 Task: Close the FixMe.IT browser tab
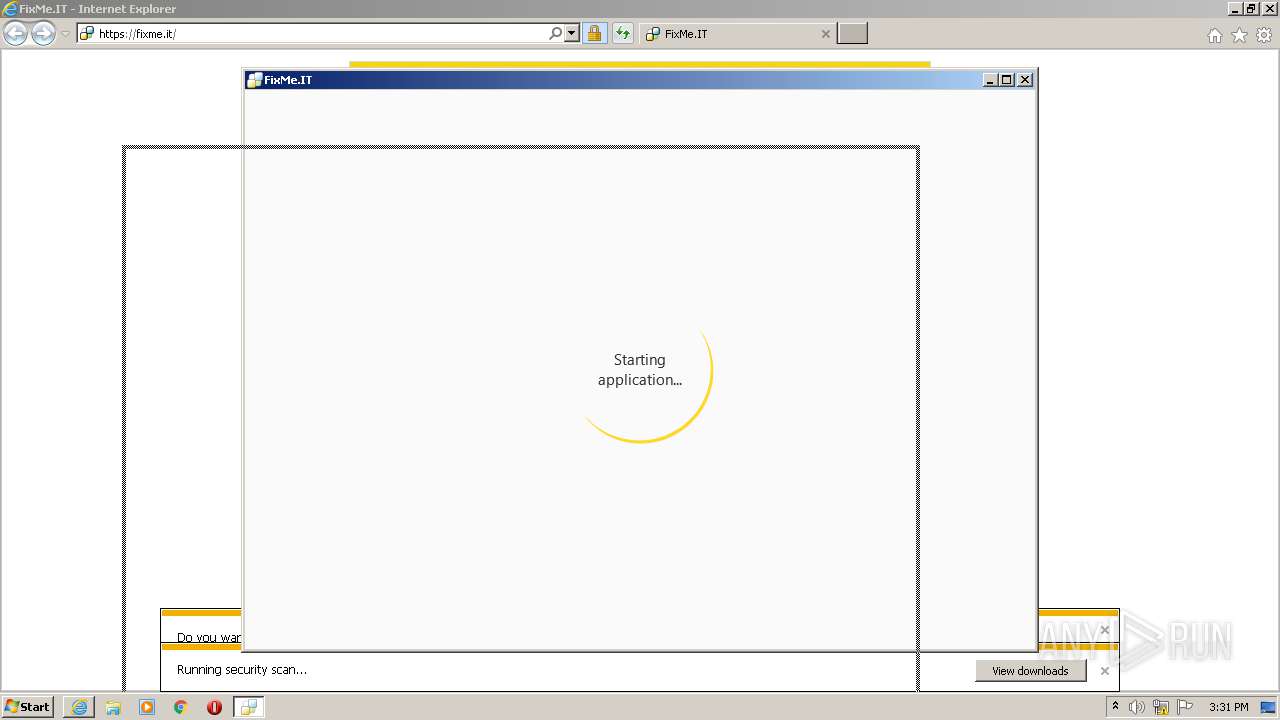(x=825, y=34)
